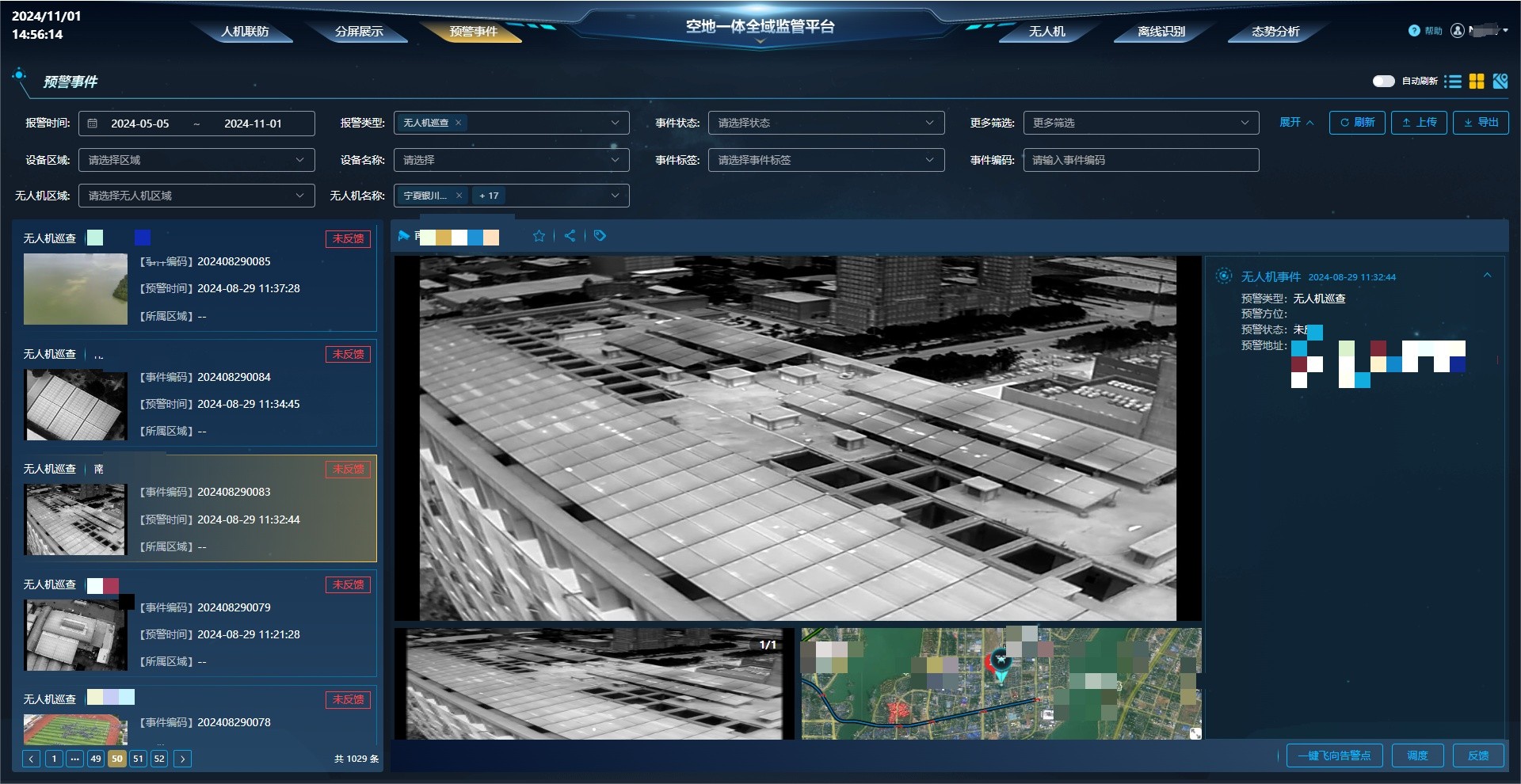Screen dimensions: 1521x784
Task: Favorite the event with star icon
Action: [x=539, y=236]
